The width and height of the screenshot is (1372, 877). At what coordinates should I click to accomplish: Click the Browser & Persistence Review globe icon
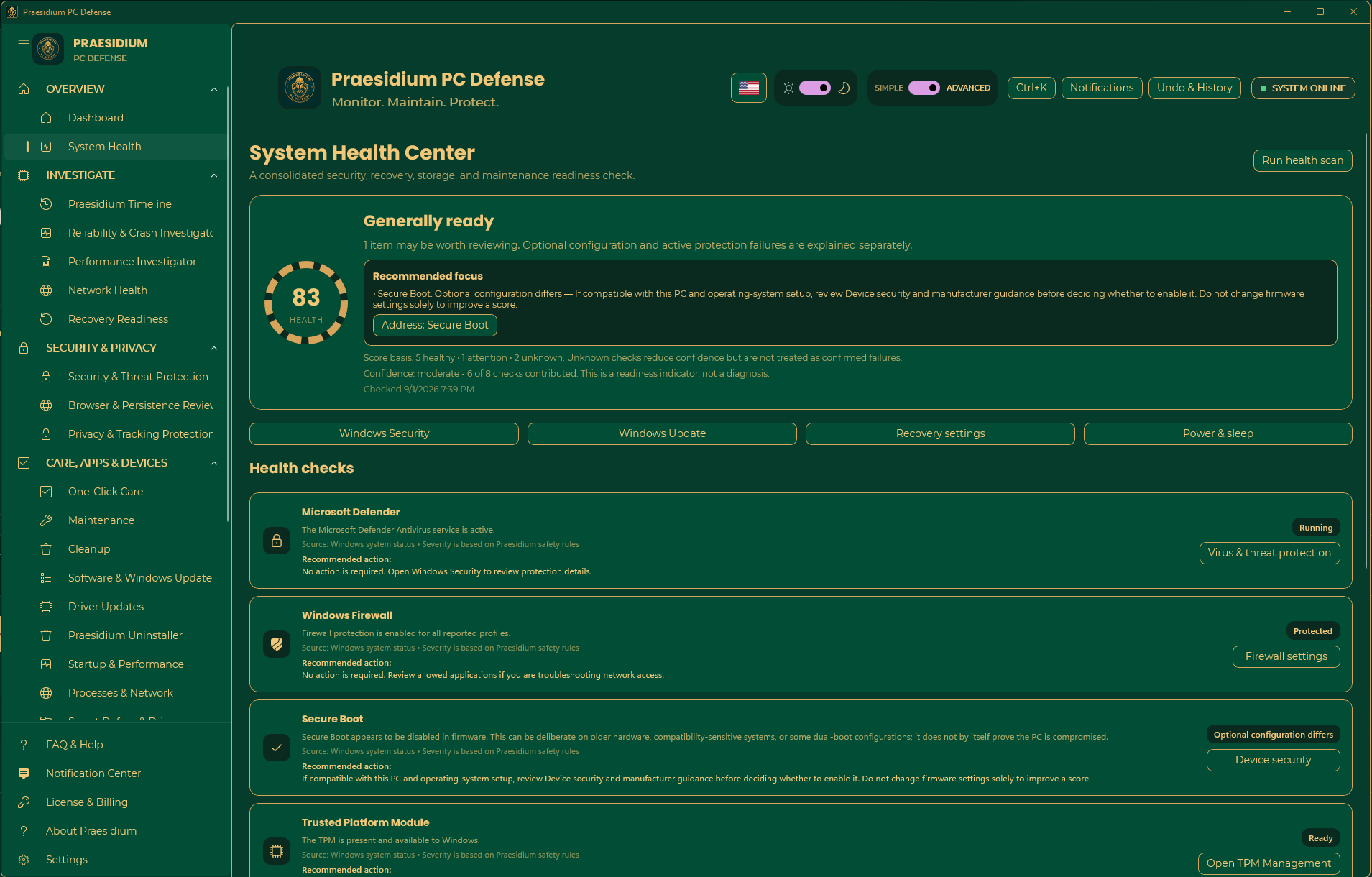pos(46,405)
